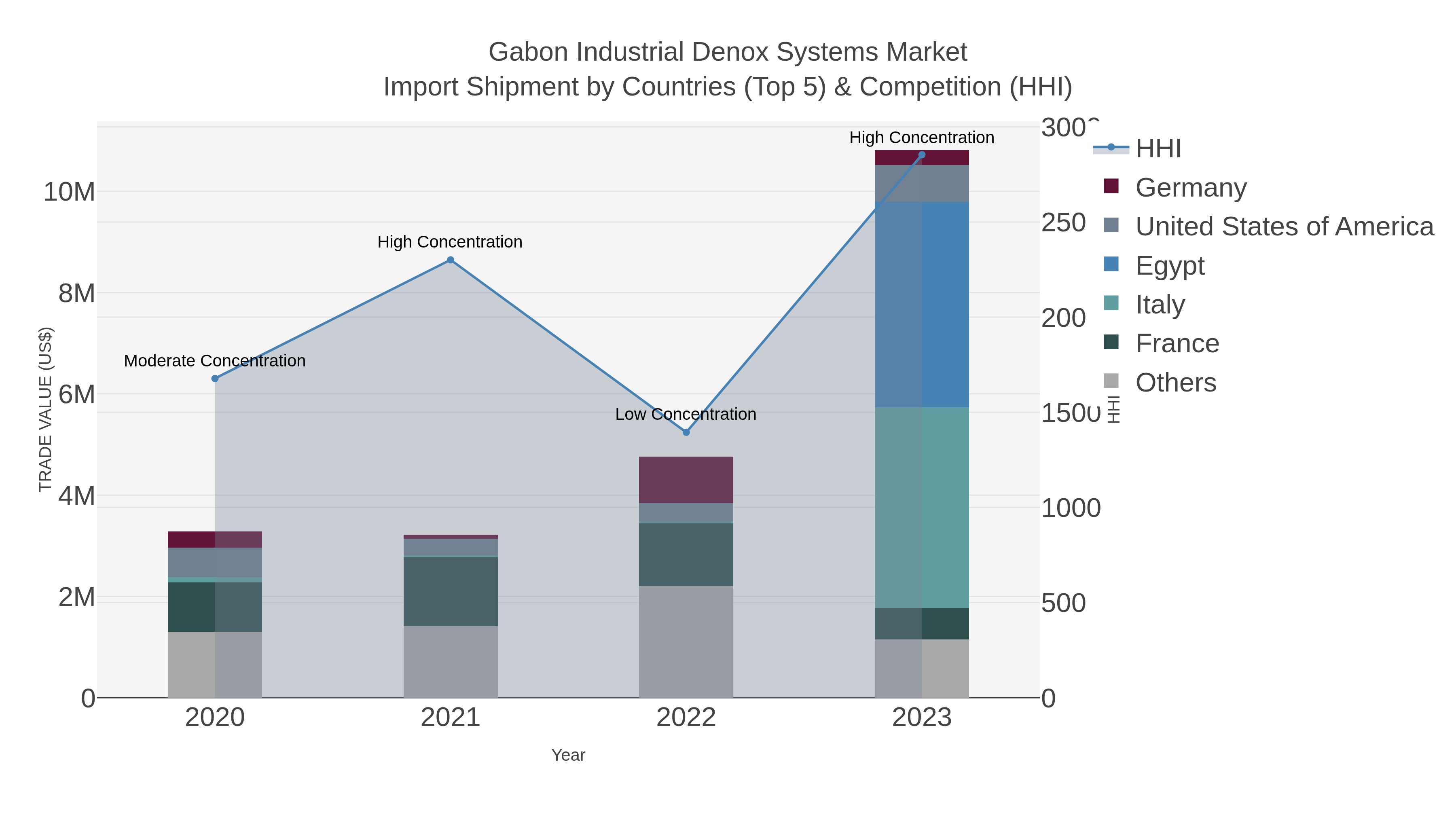Click the 2M left-axis tick label
The width and height of the screenshot is (1456, 819).
[x=77, y=597]
